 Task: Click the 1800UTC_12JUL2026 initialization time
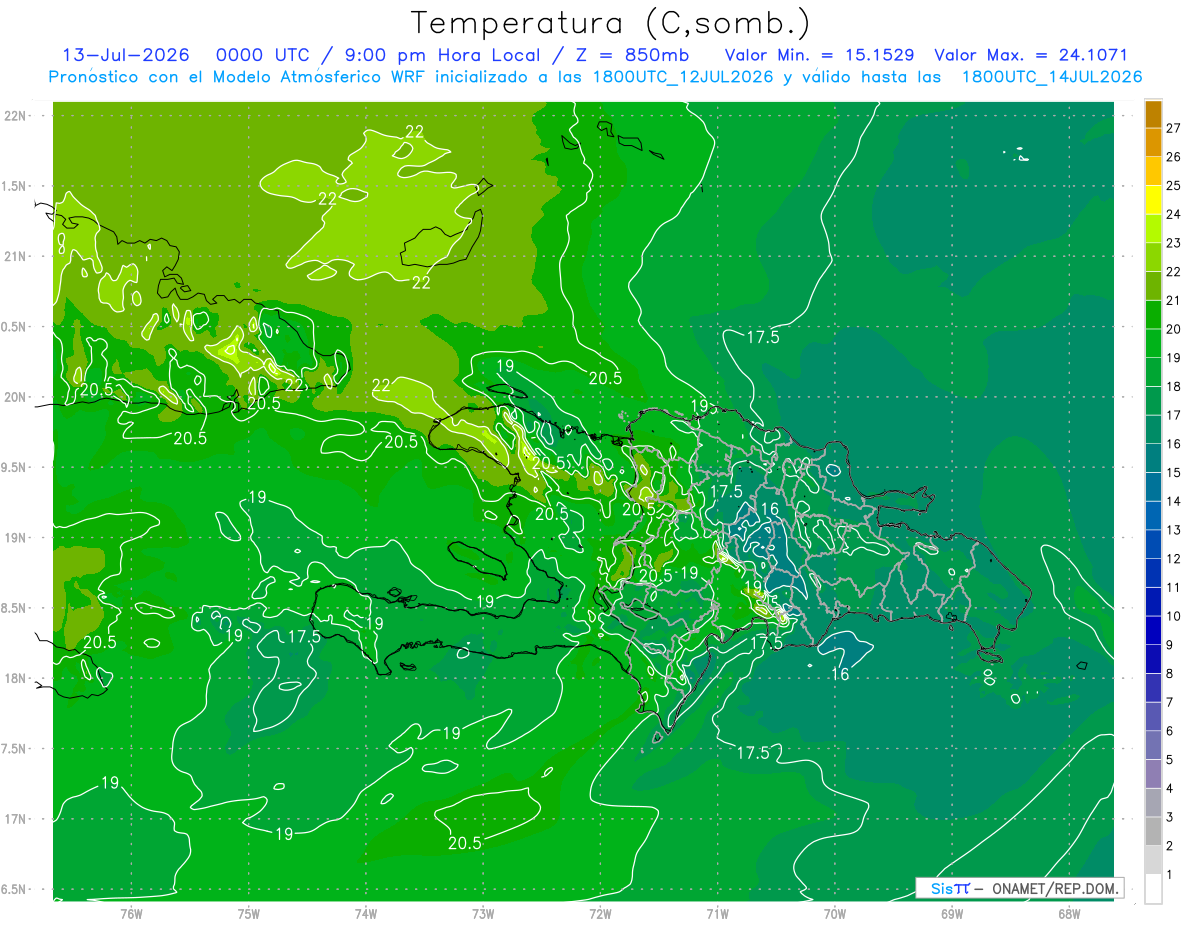point(683,77)
